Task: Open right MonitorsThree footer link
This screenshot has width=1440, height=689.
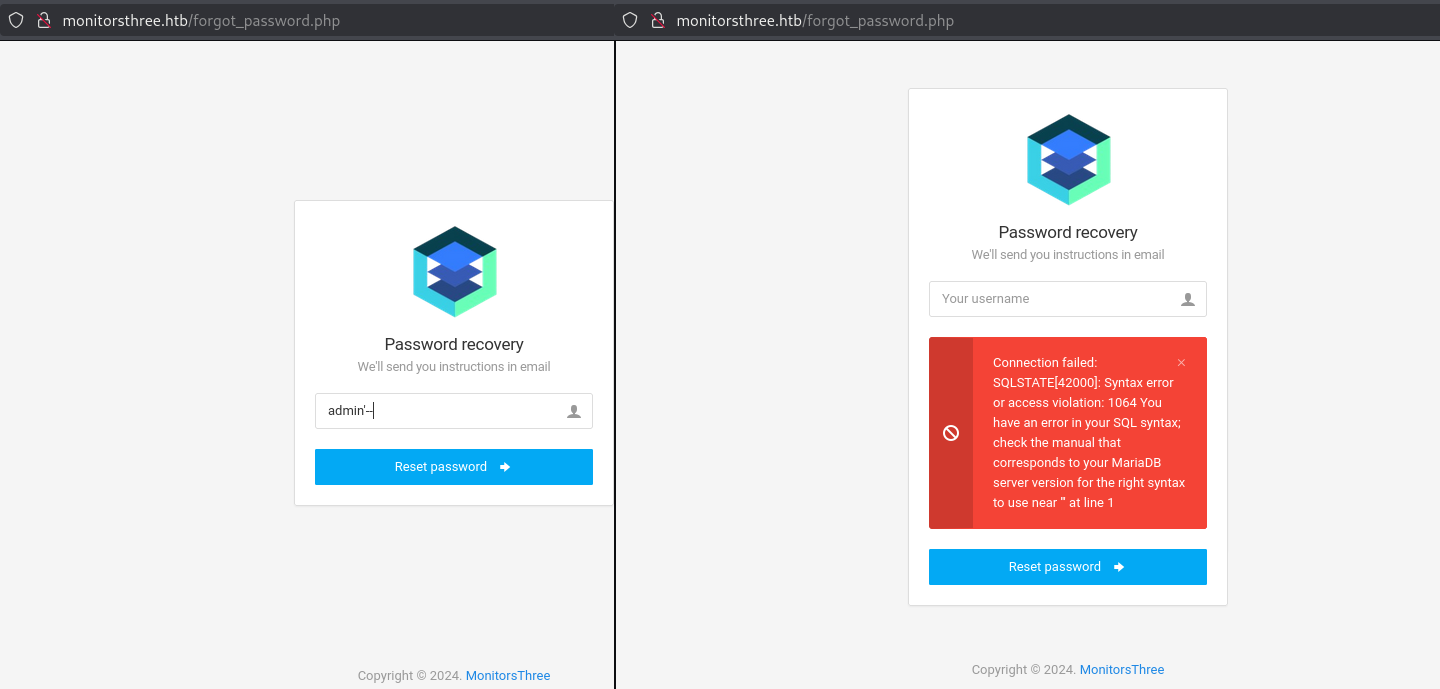Action: 1122,670
